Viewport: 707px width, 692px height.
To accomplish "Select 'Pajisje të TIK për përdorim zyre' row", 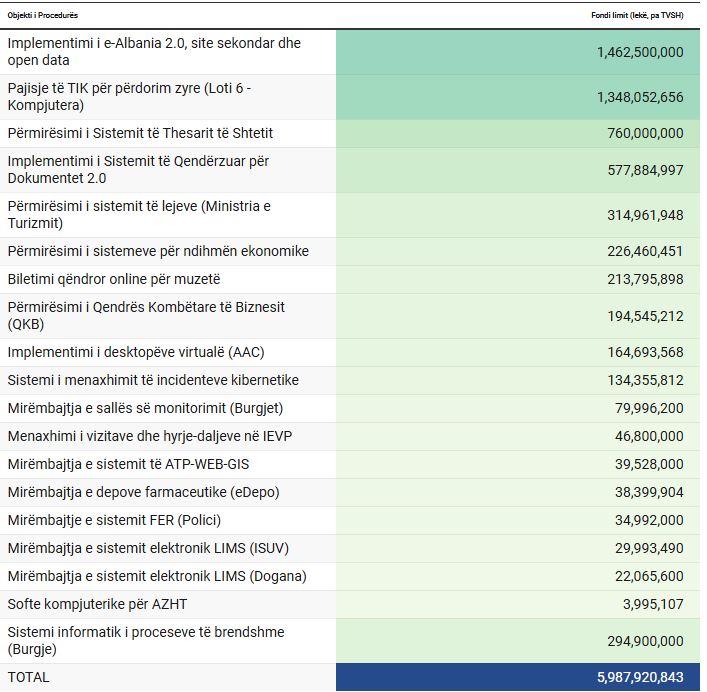I will coord(129,97).
